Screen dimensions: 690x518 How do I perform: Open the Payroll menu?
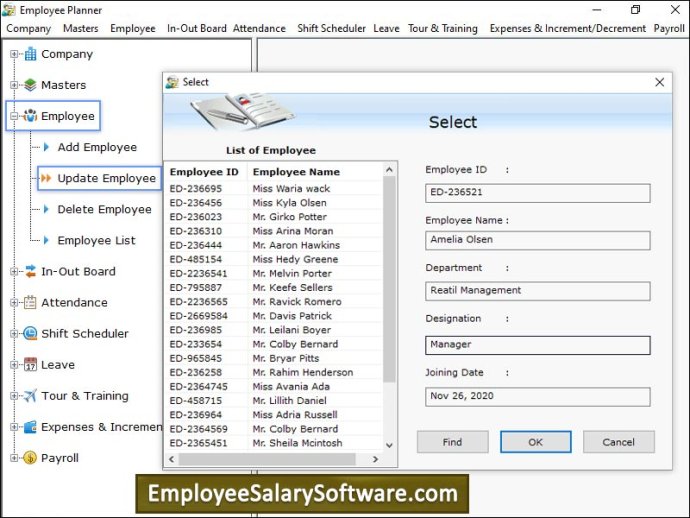tap(669, 29)
